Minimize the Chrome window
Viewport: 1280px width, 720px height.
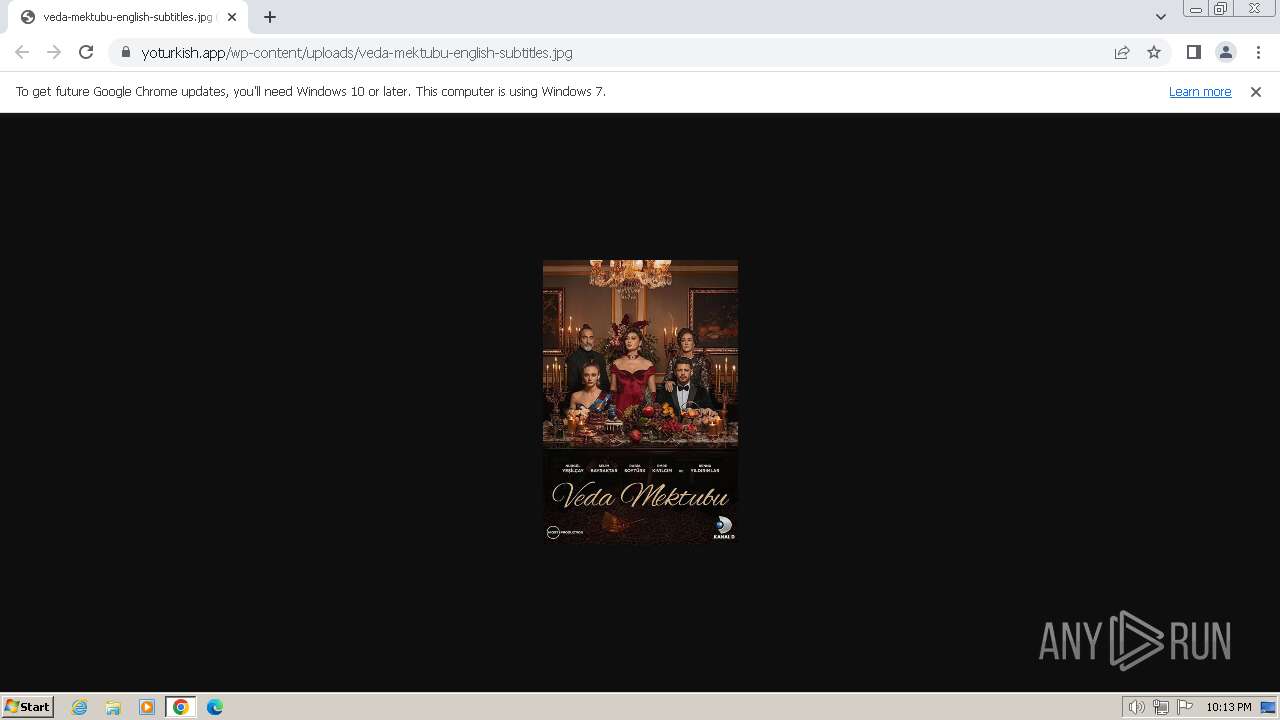pyautogui.click(x=1195, y=9)
